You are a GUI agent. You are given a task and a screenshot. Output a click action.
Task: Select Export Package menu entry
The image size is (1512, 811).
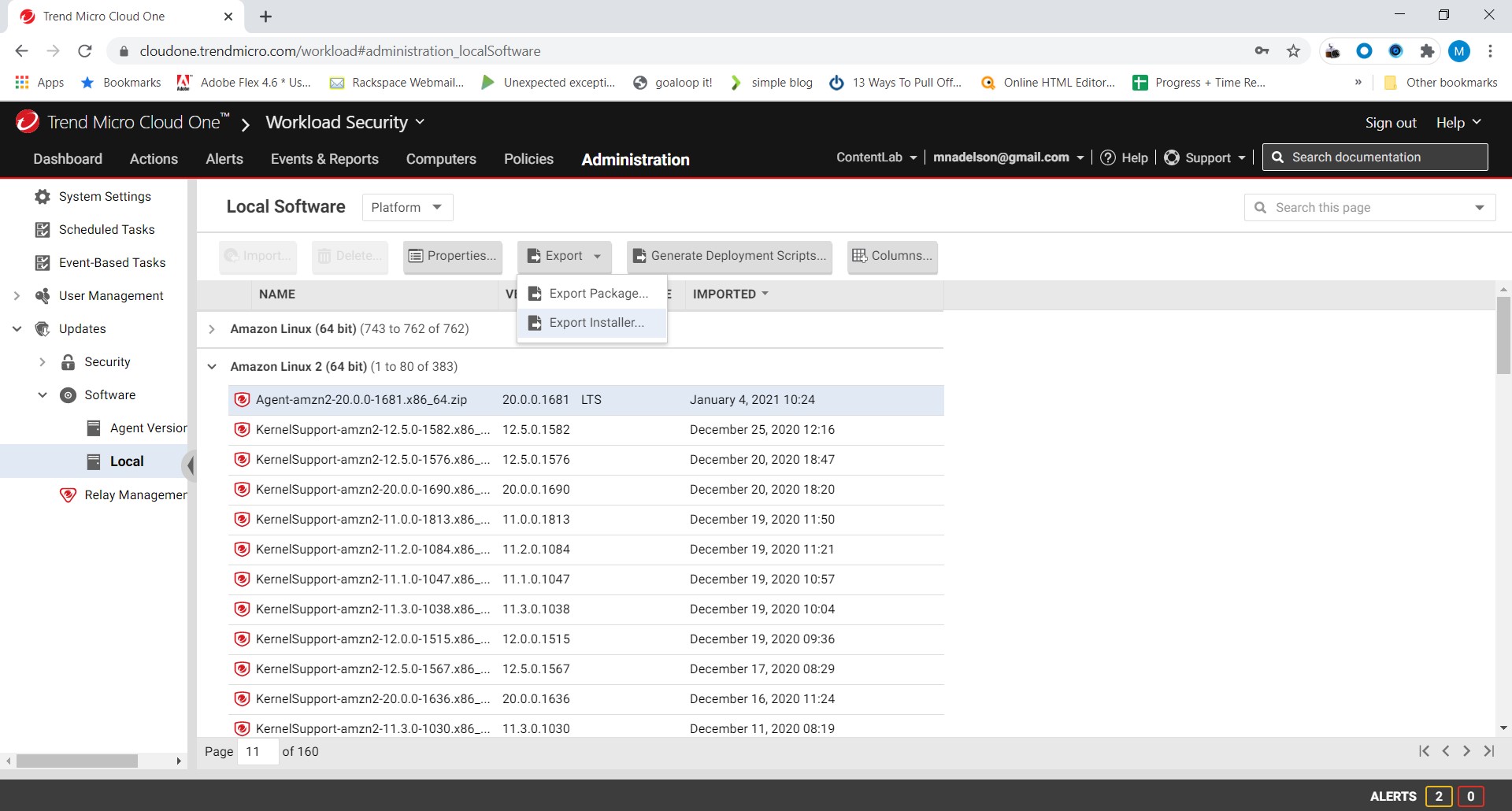tap(592, 294)
